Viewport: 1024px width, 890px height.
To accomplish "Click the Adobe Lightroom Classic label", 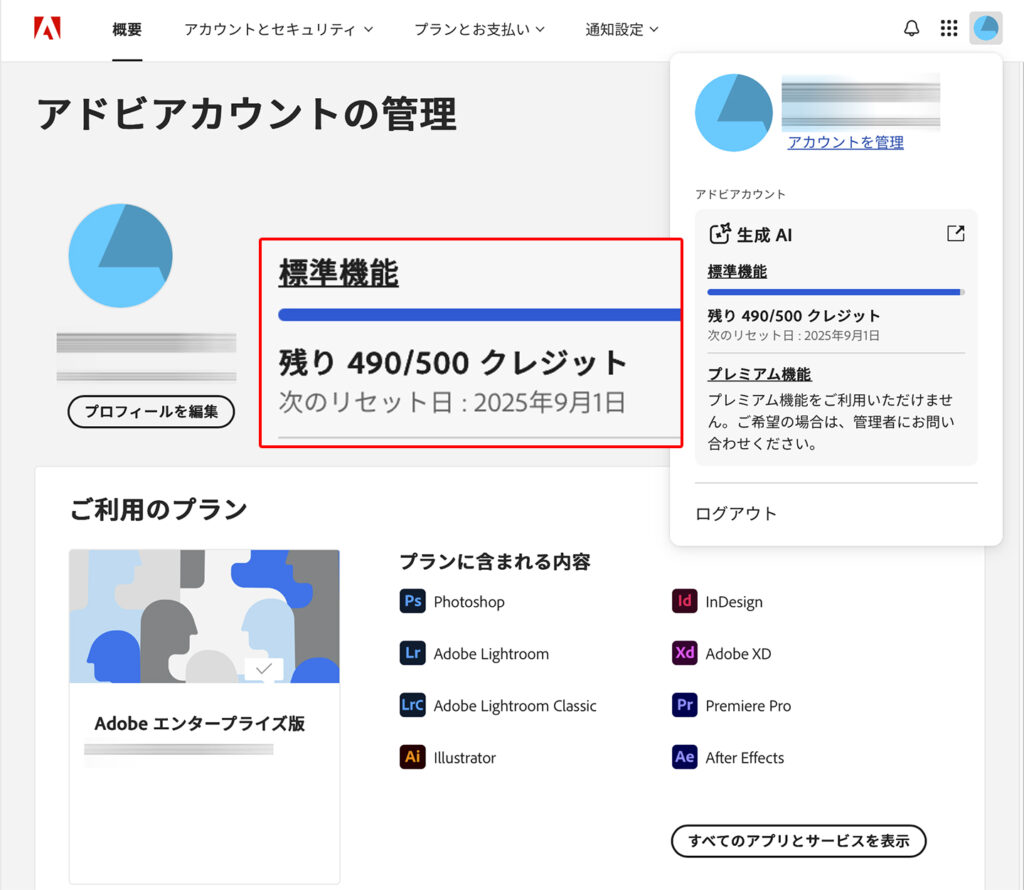I will pyautogui.click(x=515, y=706).
